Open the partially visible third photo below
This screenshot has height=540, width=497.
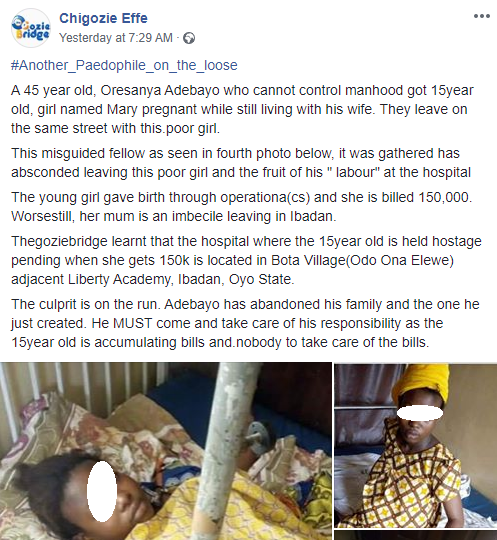[416, 535]
